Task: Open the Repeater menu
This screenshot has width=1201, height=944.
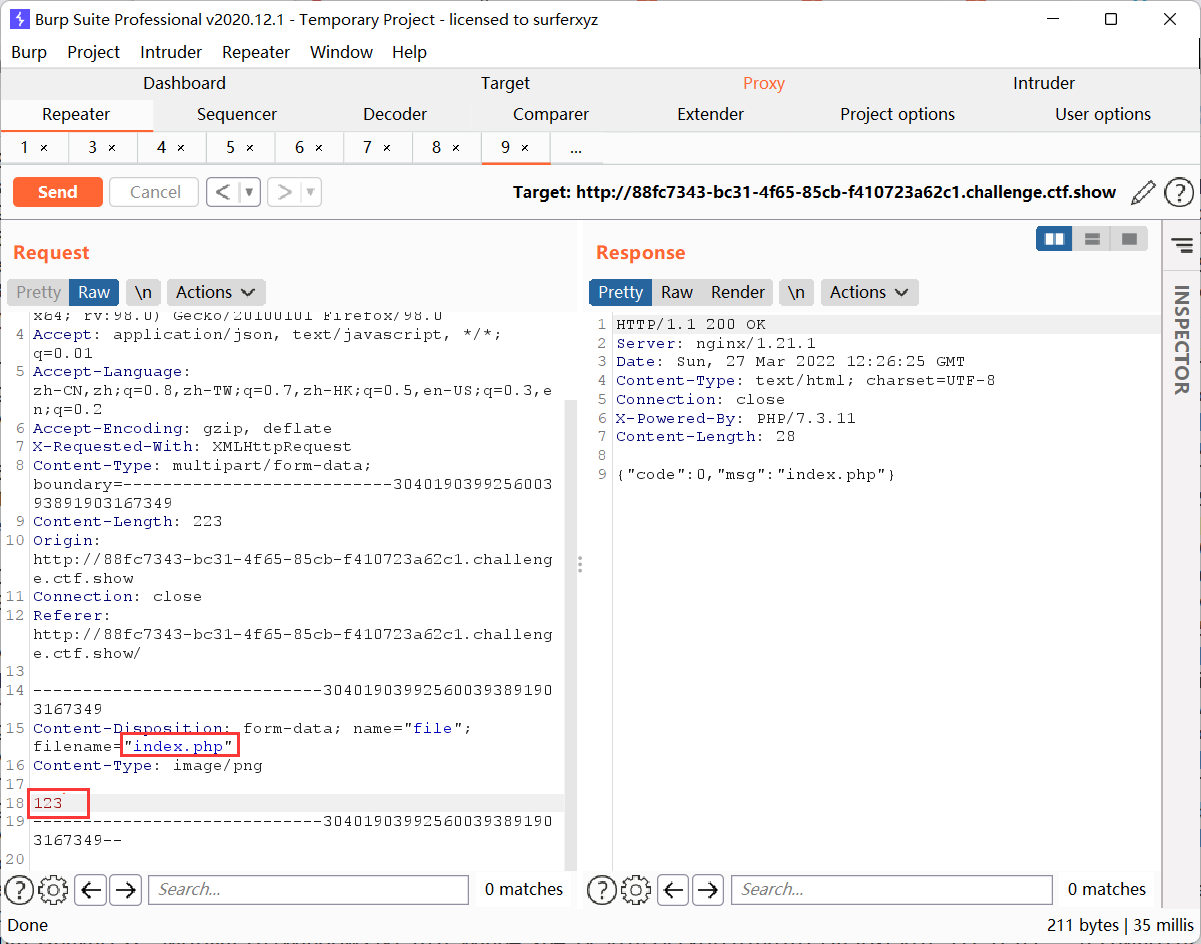Action: [x=256, y=52]
